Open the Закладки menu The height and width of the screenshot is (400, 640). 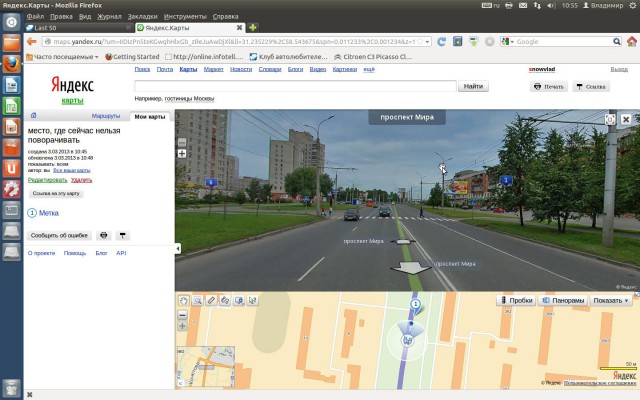[142, 17]
